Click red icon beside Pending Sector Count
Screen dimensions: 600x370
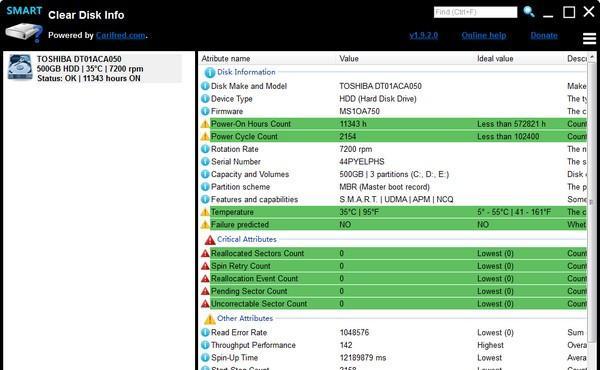205,291
